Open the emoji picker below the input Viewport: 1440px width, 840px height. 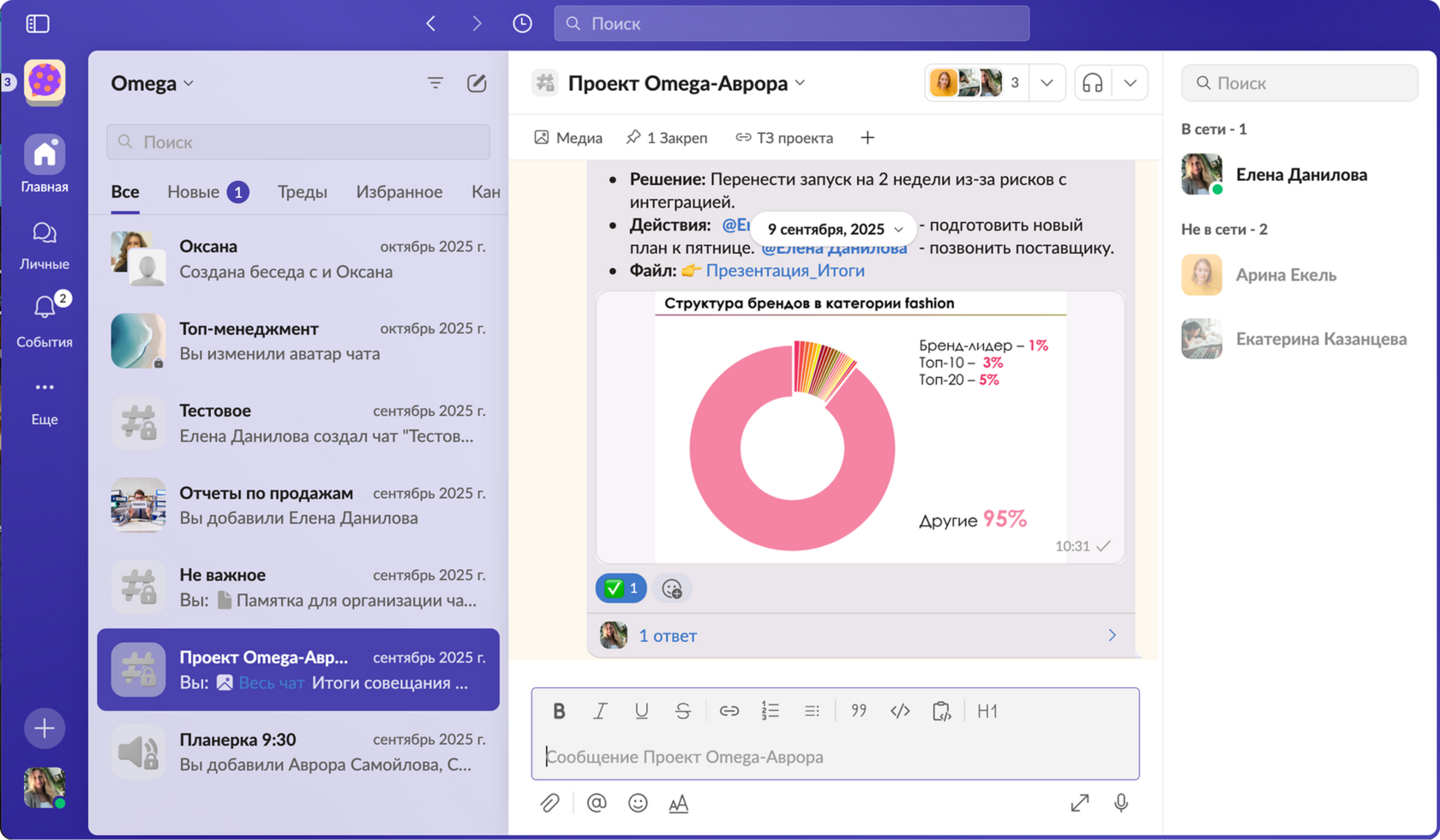click(x=638, y=803)
